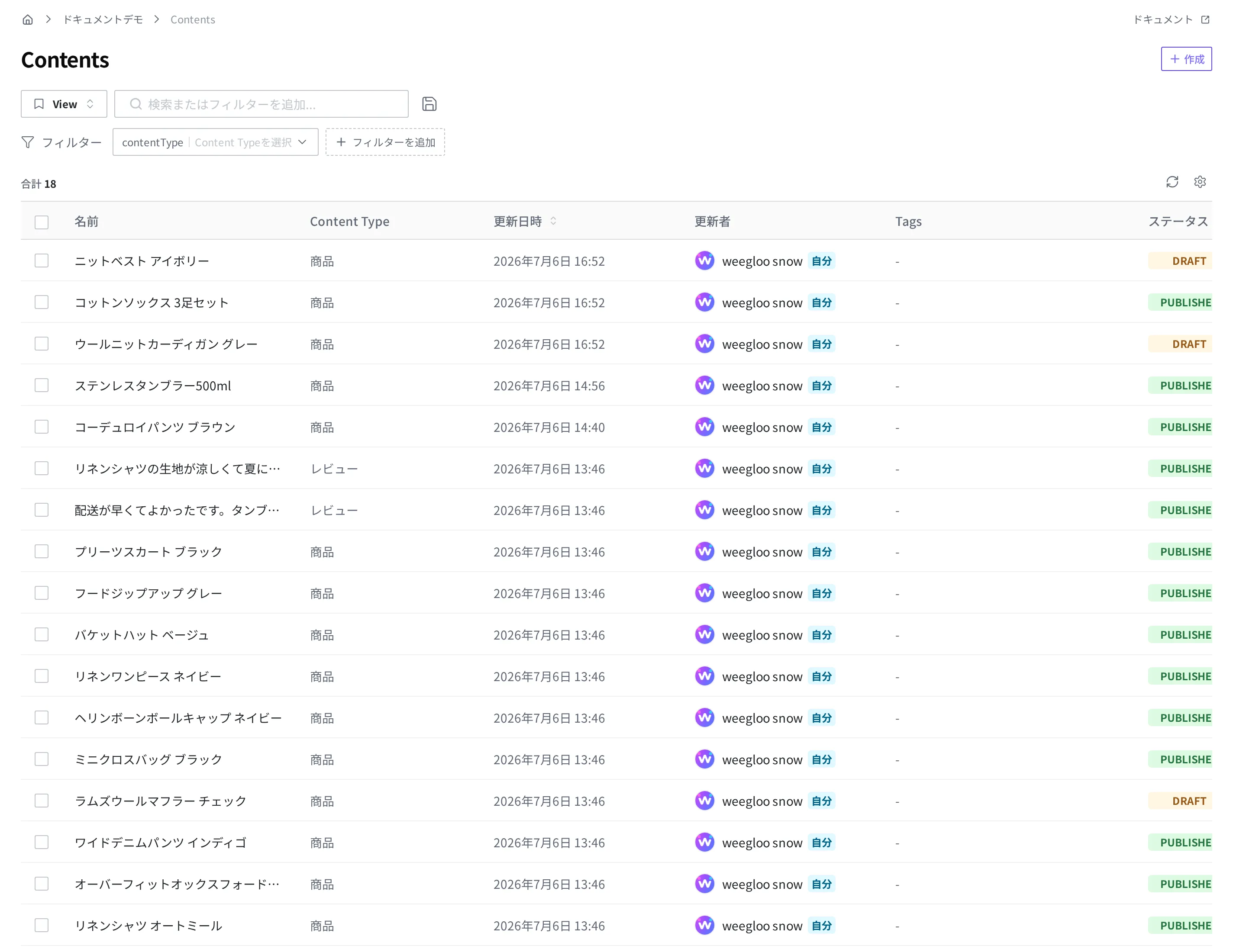
Task: Open オーバーフィットオックスフォード… entry
Action: (x=177, y=884)
